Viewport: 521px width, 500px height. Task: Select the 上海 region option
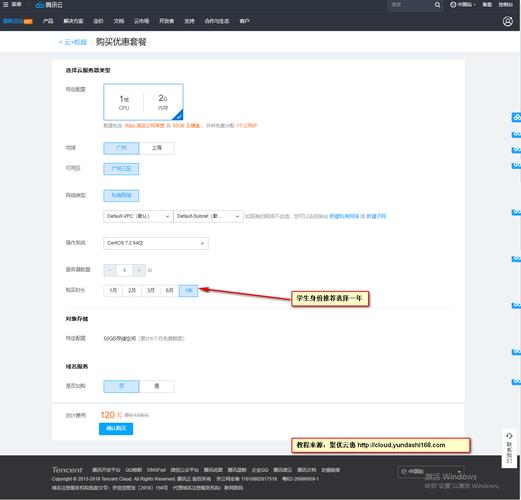tap(156, 148)
